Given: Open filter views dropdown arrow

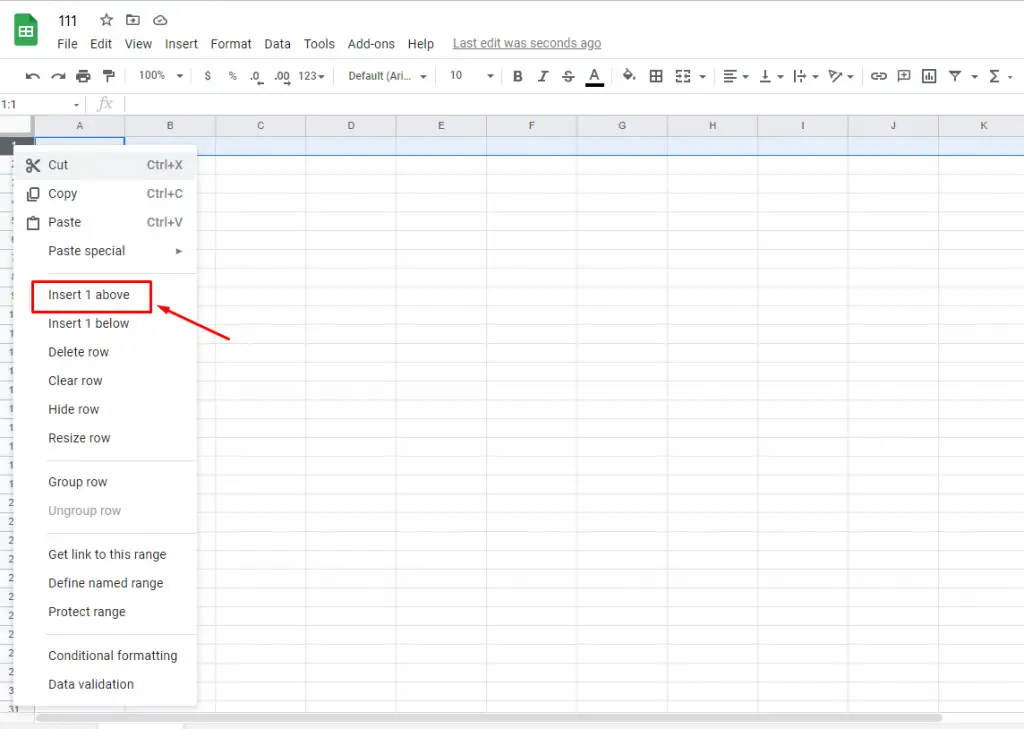Looking at the screenshot, I should point(974,76).
